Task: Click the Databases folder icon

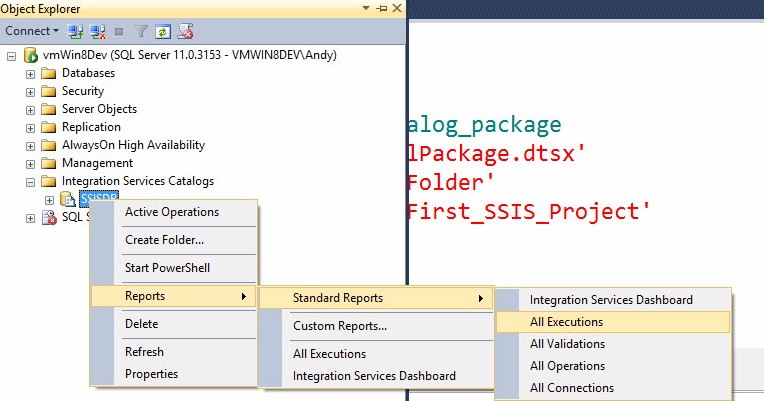Action: (48, 74)
